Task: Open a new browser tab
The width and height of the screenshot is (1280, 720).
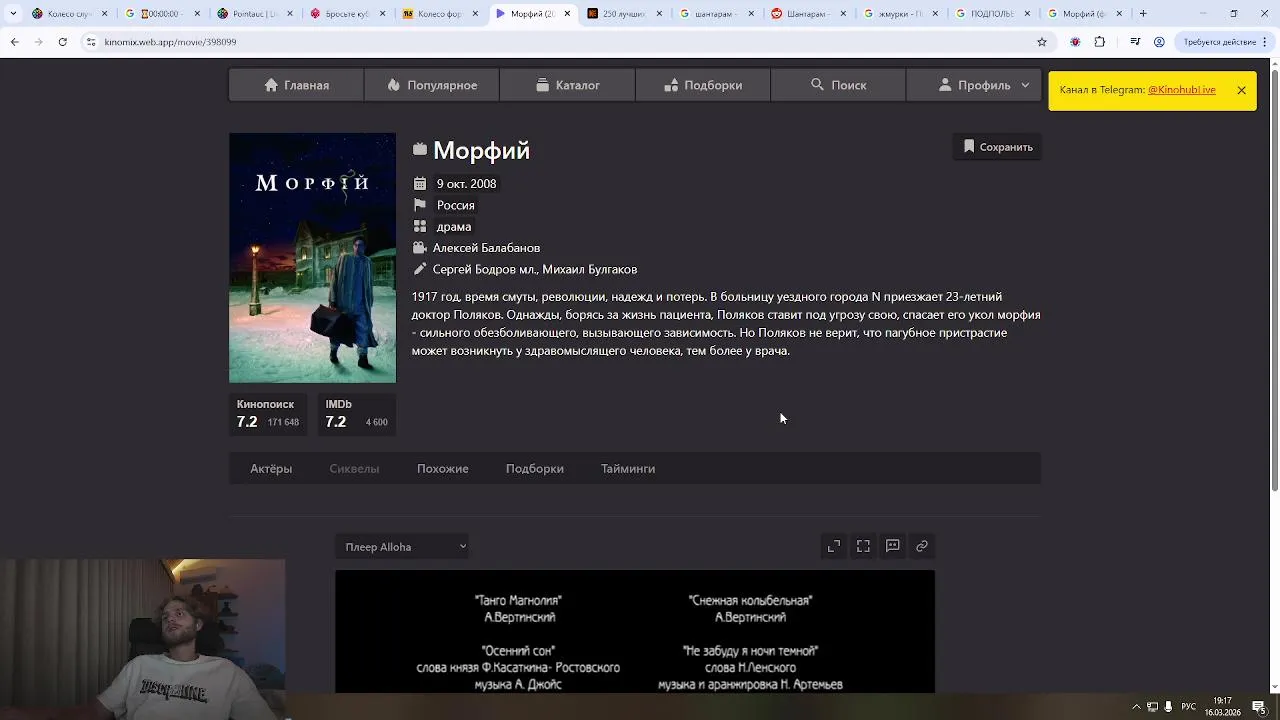Action: (1143, 14)
